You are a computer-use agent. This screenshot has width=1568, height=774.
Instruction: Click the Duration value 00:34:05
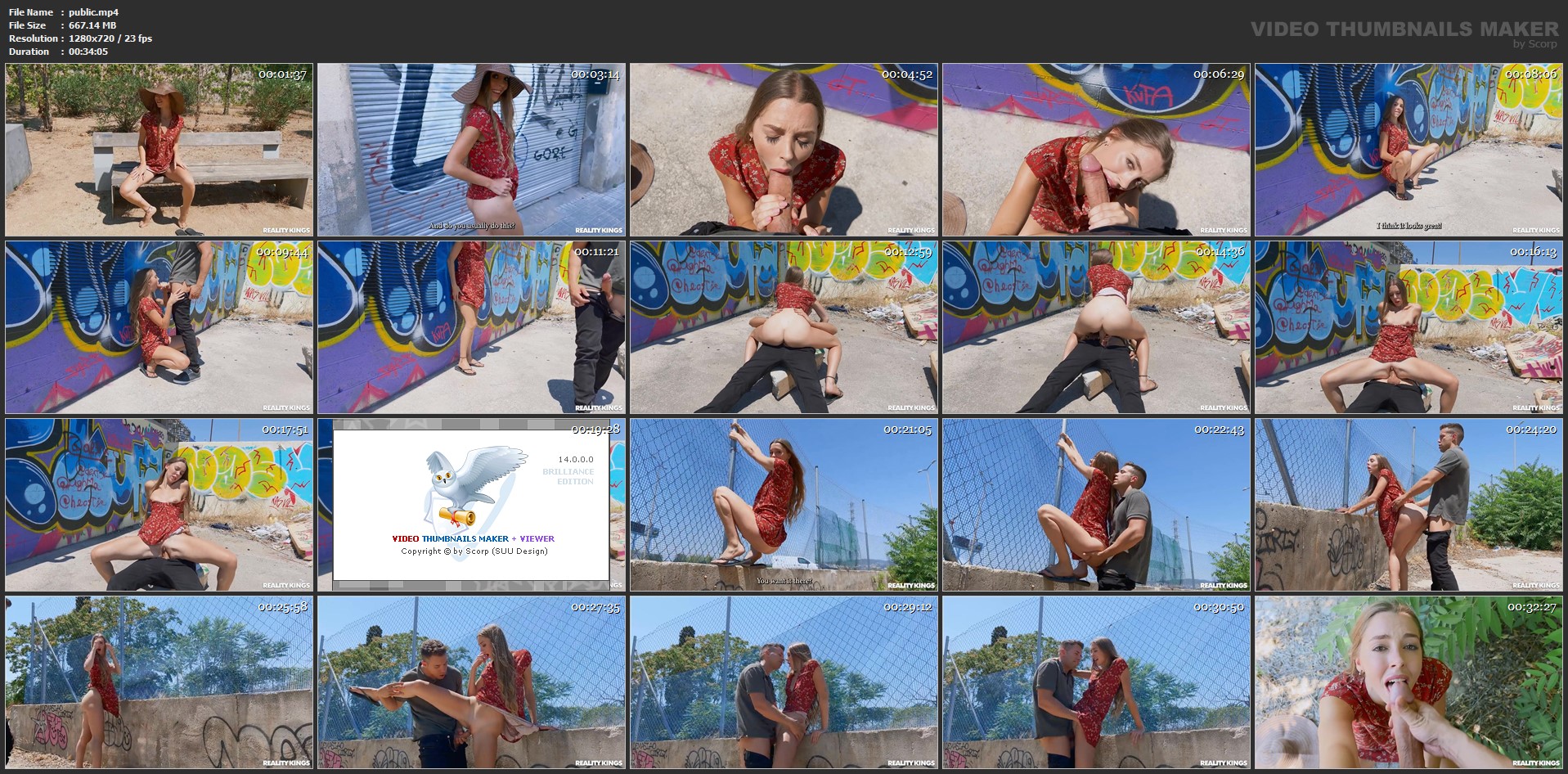[x=88, y=52]
